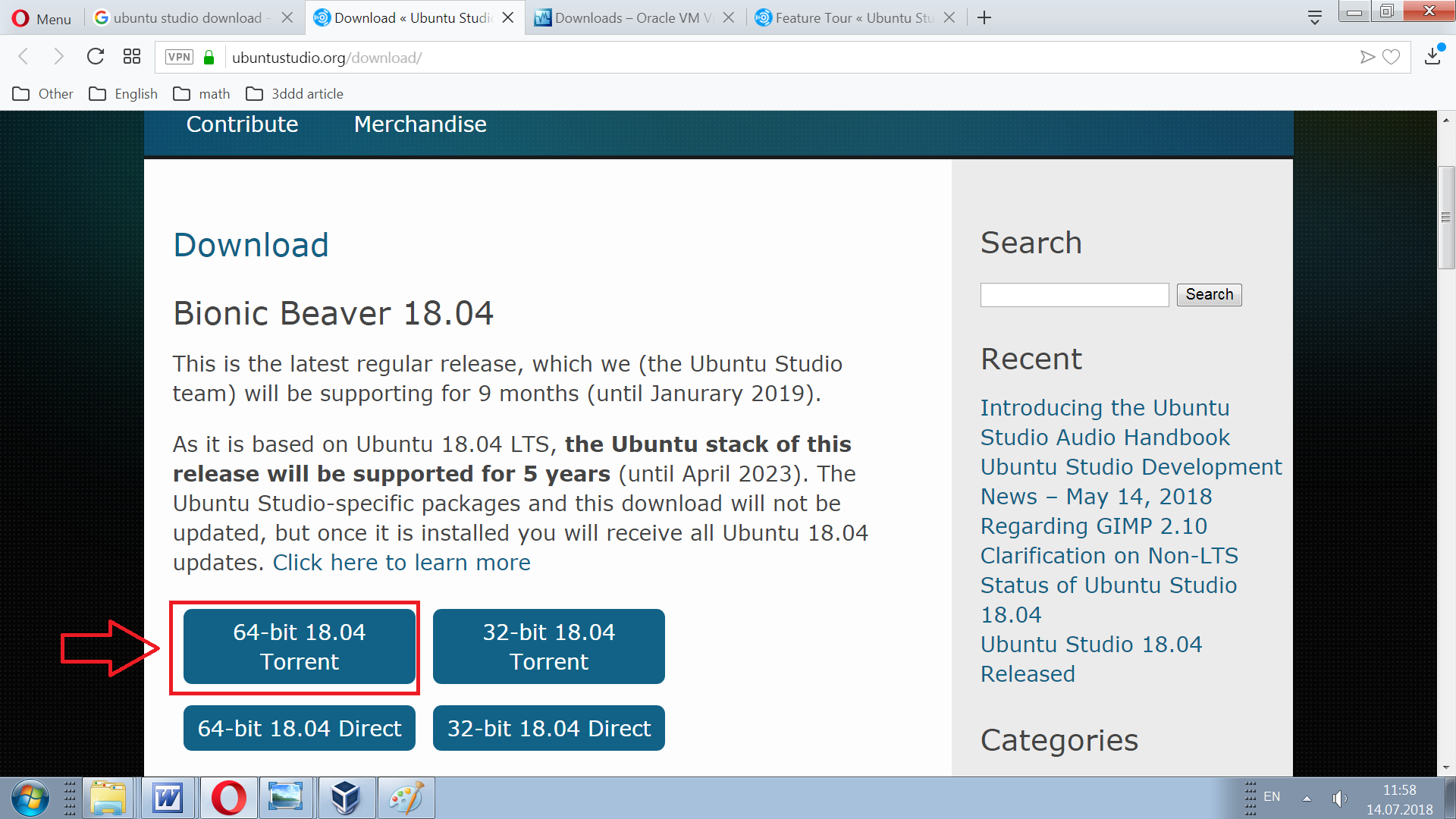Close the active Download Ubuntu Studio tab
Screen dimensions: 1456x819
(x=508, y=17)
